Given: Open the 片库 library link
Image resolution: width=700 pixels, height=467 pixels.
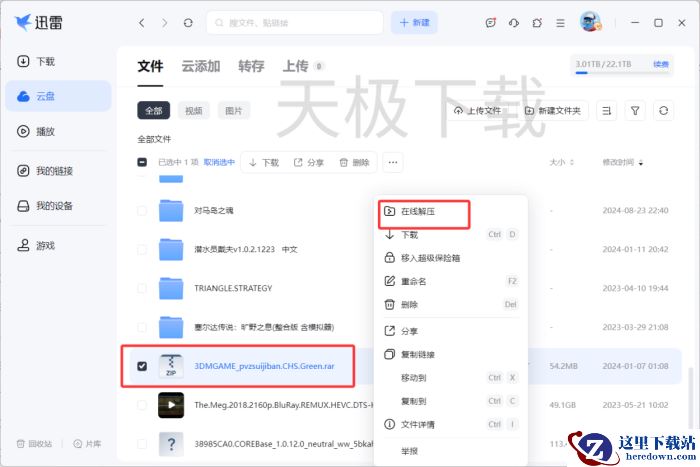Looking at the screenshot, I should 87,444.
